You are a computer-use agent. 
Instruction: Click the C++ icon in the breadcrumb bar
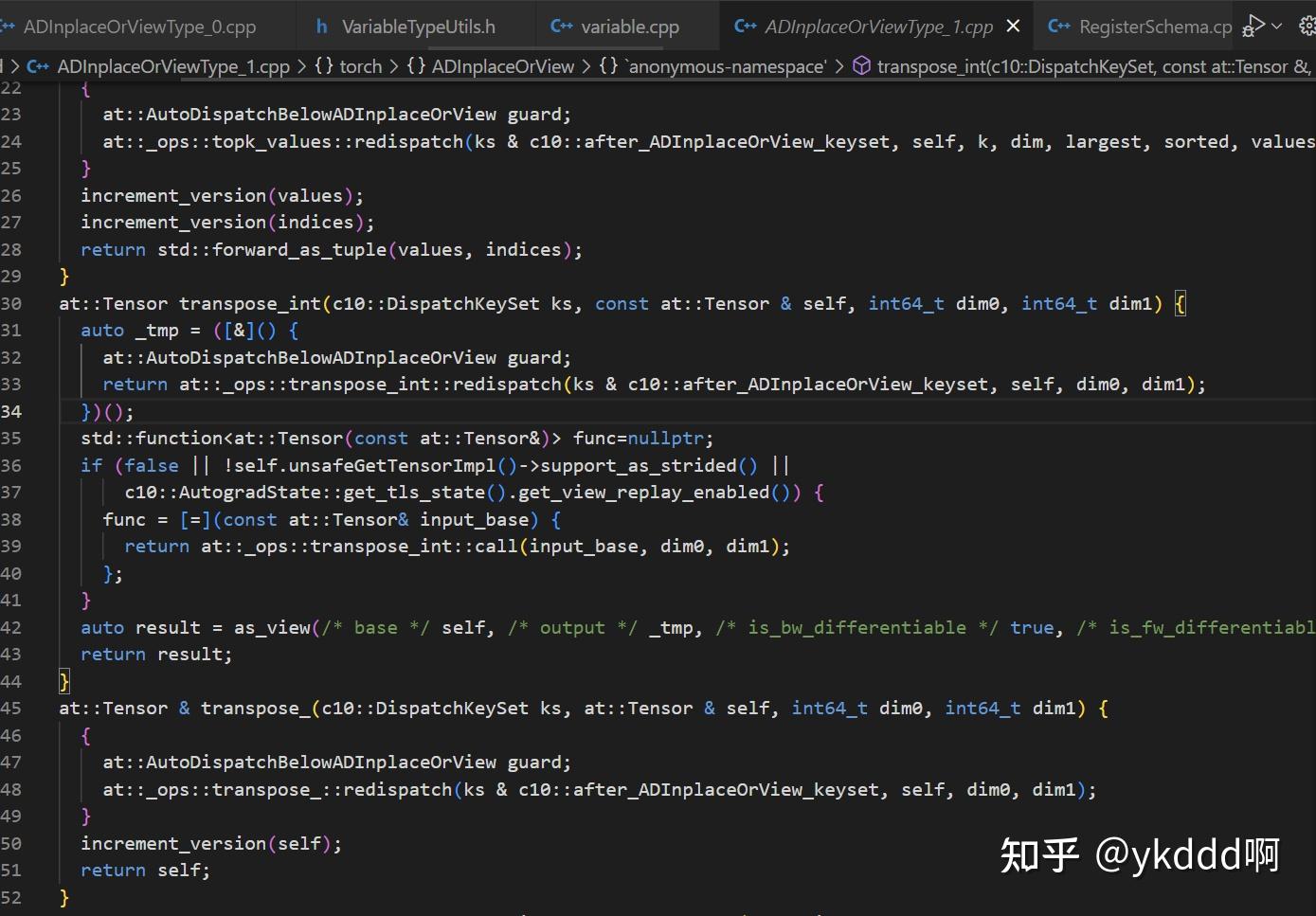(x=38, y=66)
